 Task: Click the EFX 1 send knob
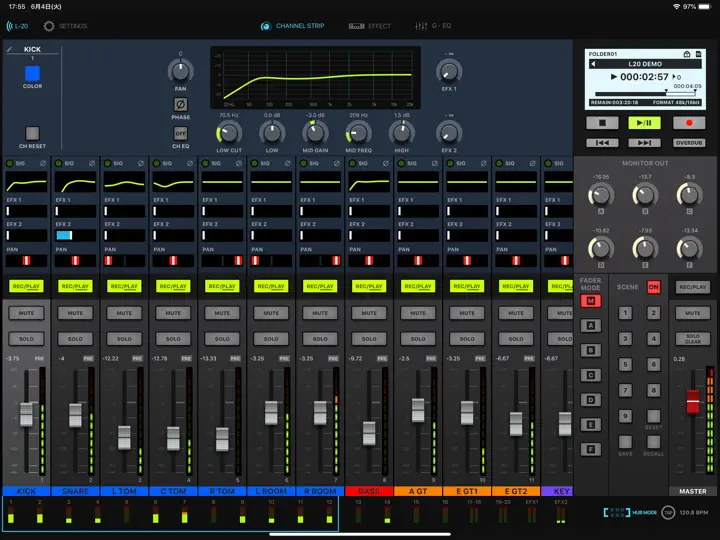449,71
